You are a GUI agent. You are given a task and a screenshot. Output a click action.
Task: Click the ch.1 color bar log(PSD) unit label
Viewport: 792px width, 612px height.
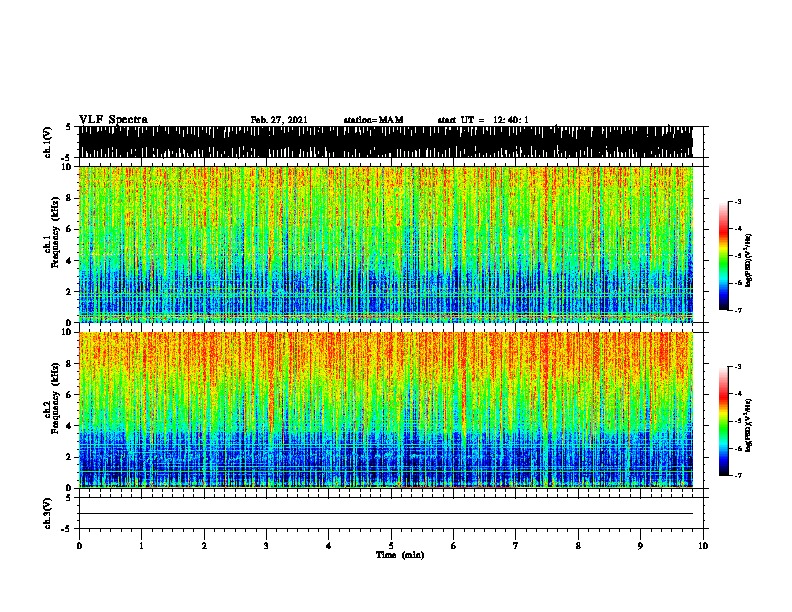coord(749,260)
